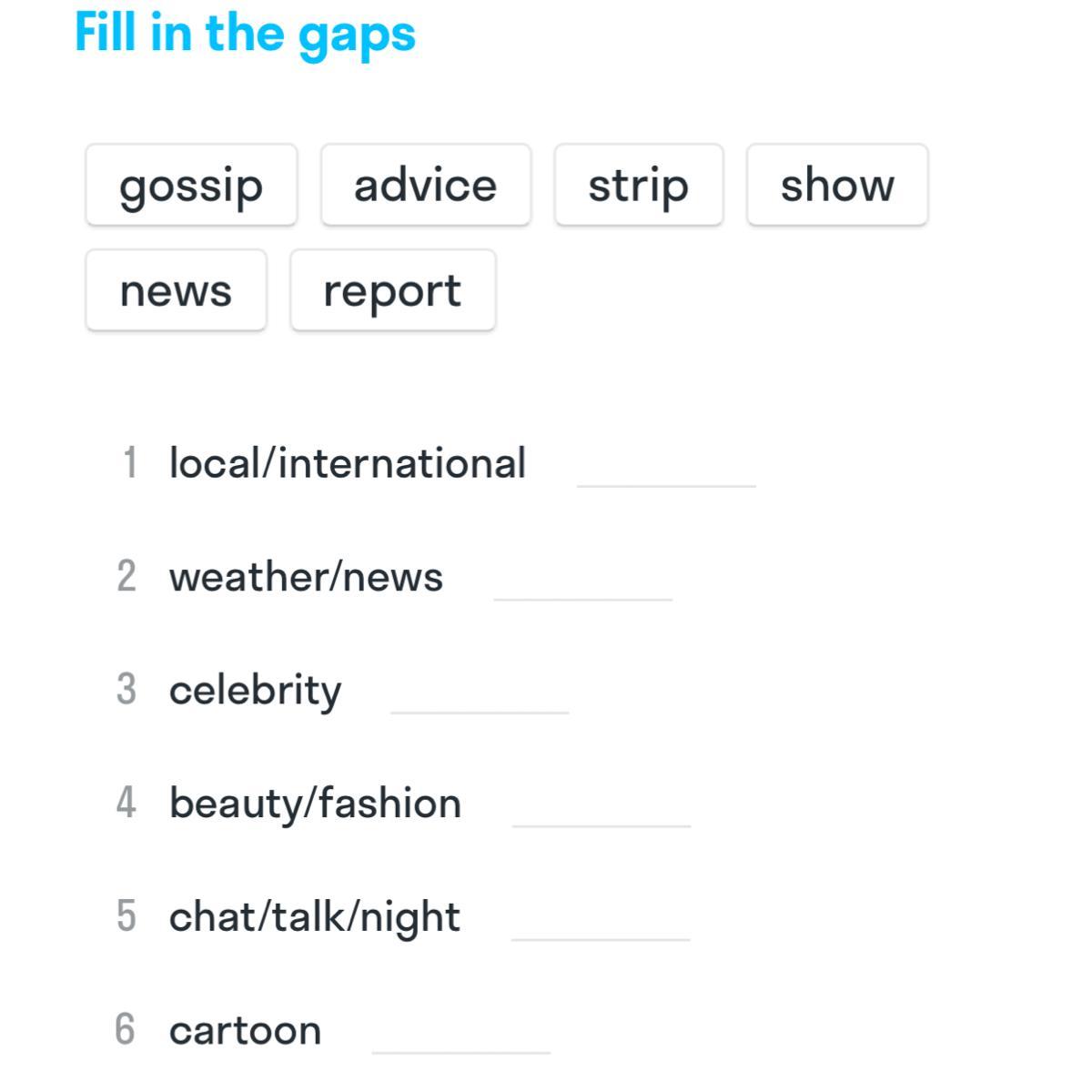This screenshot has height=1092, width=1092.
Task: Select the "gossip" word chip
Action: tap(191, 185)
